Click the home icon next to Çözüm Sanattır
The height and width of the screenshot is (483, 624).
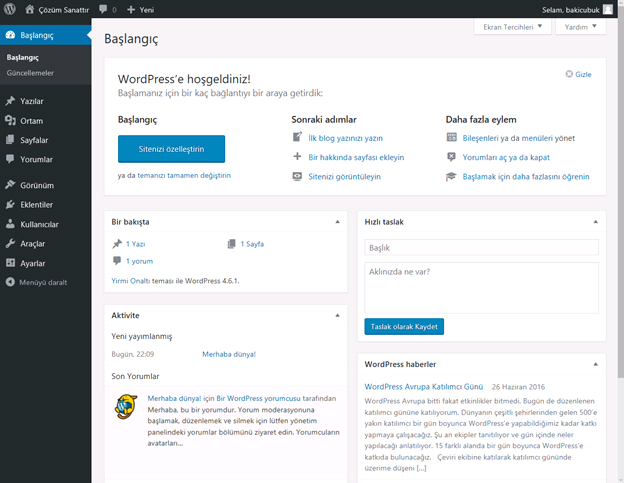(x=29, y=9)
